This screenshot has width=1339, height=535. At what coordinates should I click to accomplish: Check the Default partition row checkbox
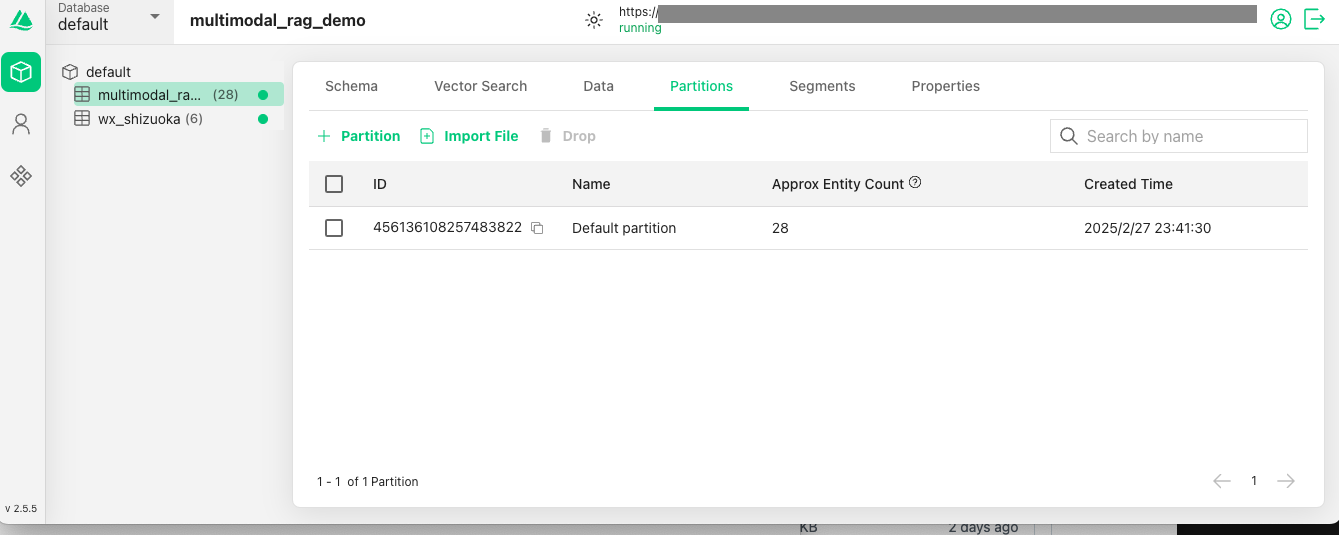point(334,228)
